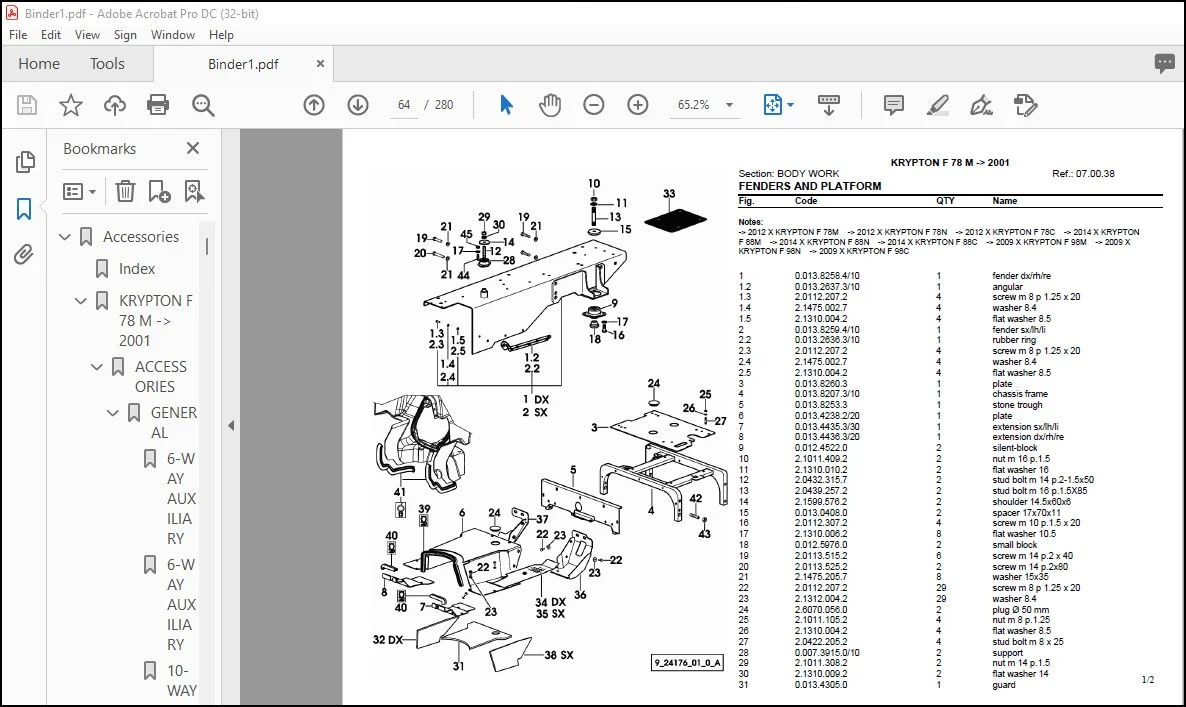Open zoom level dropdown arrow
Screen dimensions: 1186x707
729,105
